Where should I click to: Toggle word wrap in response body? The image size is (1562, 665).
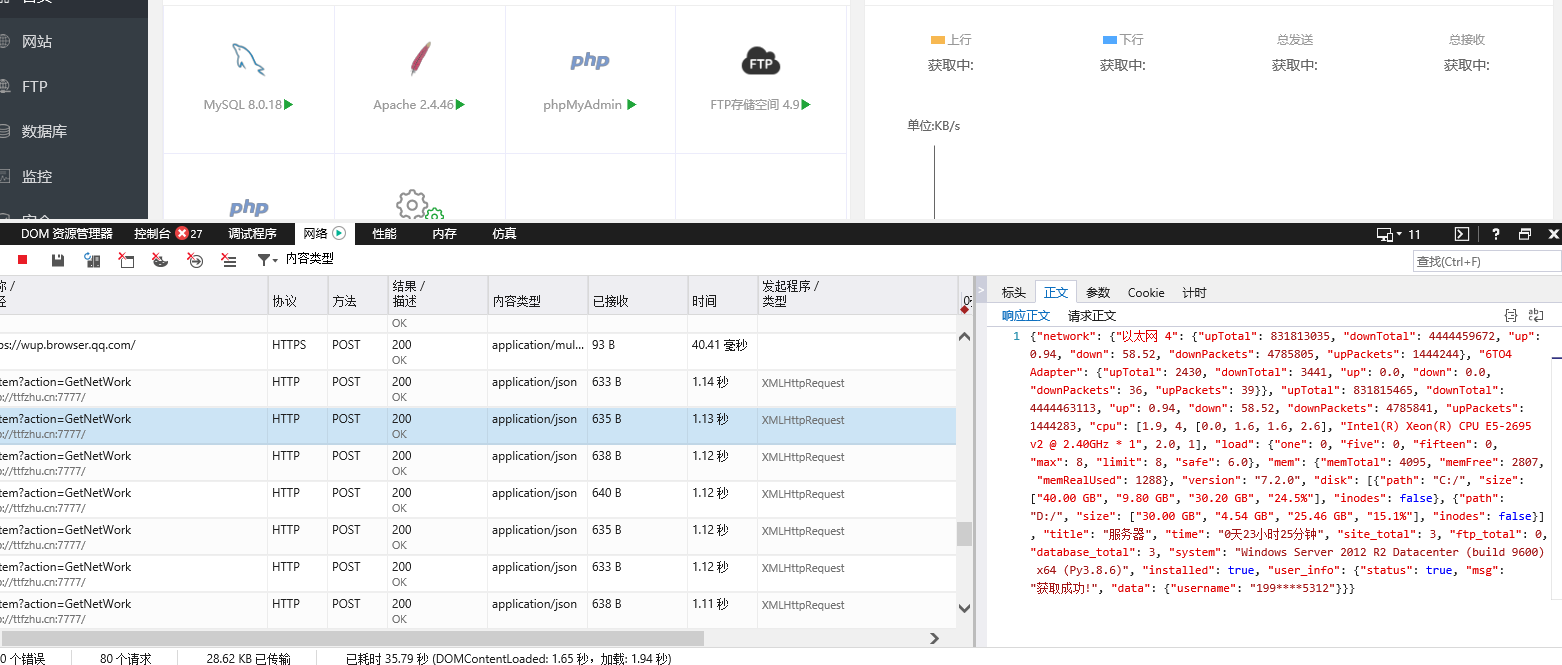pos(1536,315)
